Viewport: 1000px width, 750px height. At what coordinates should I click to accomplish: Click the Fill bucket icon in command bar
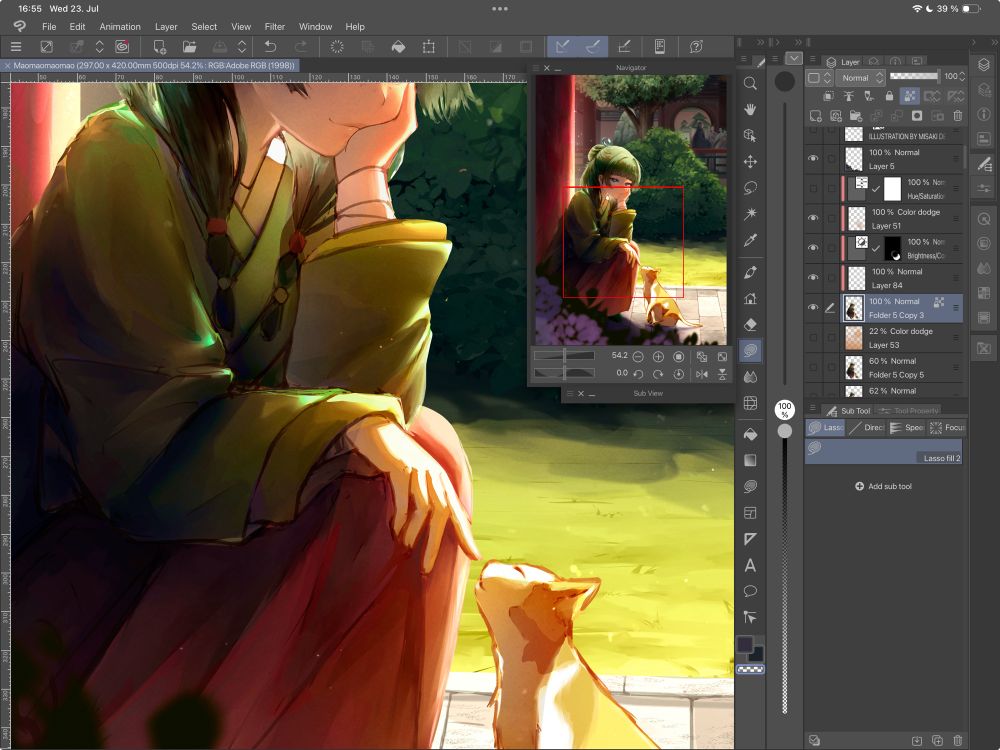398,47
